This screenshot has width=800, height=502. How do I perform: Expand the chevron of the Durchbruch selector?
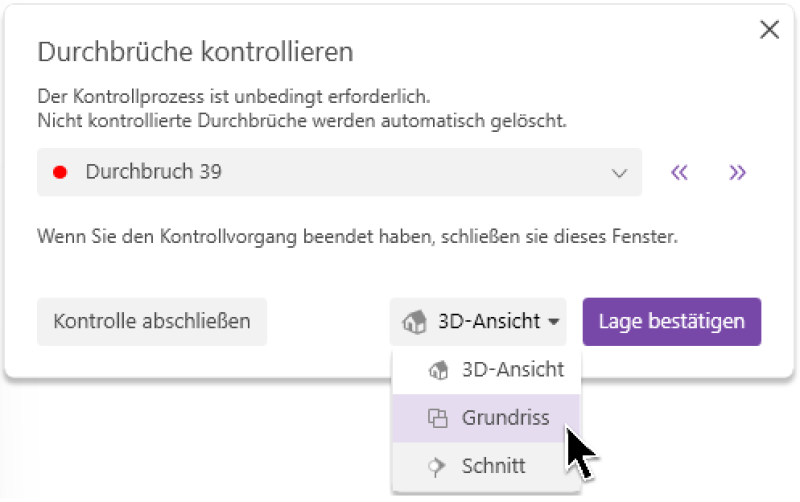pyautogui.click(x=618, y=172)
